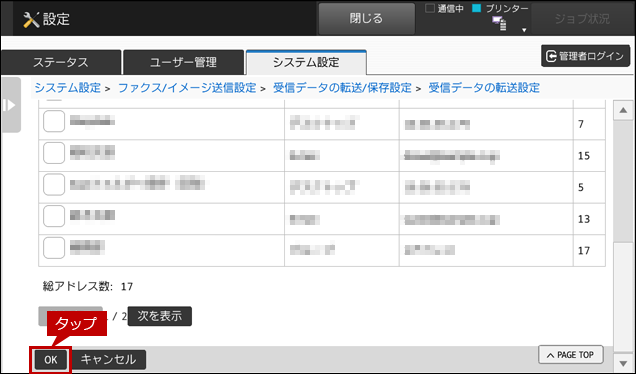Click the scrollbar down arrow
This screenshot has height=374, width=636.
click(x=623, y=362)
